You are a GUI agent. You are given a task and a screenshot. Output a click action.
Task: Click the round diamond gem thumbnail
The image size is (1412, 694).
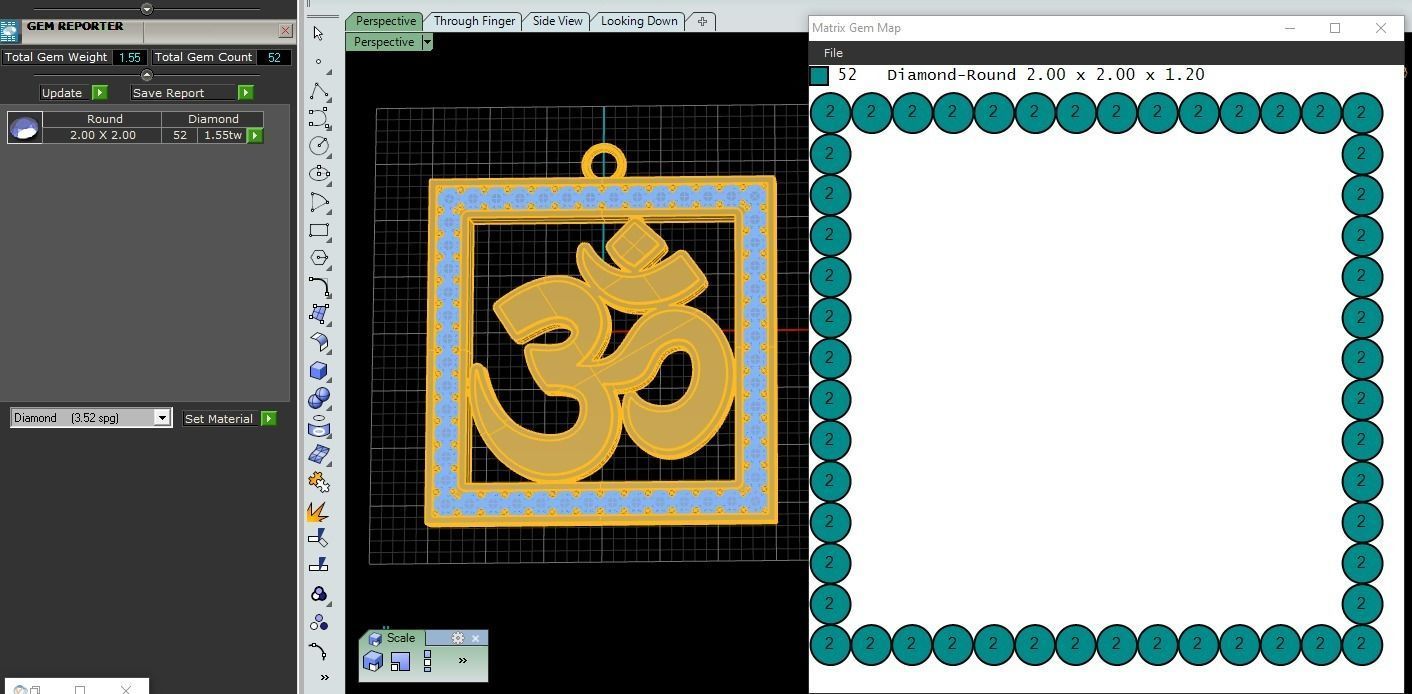24,127
